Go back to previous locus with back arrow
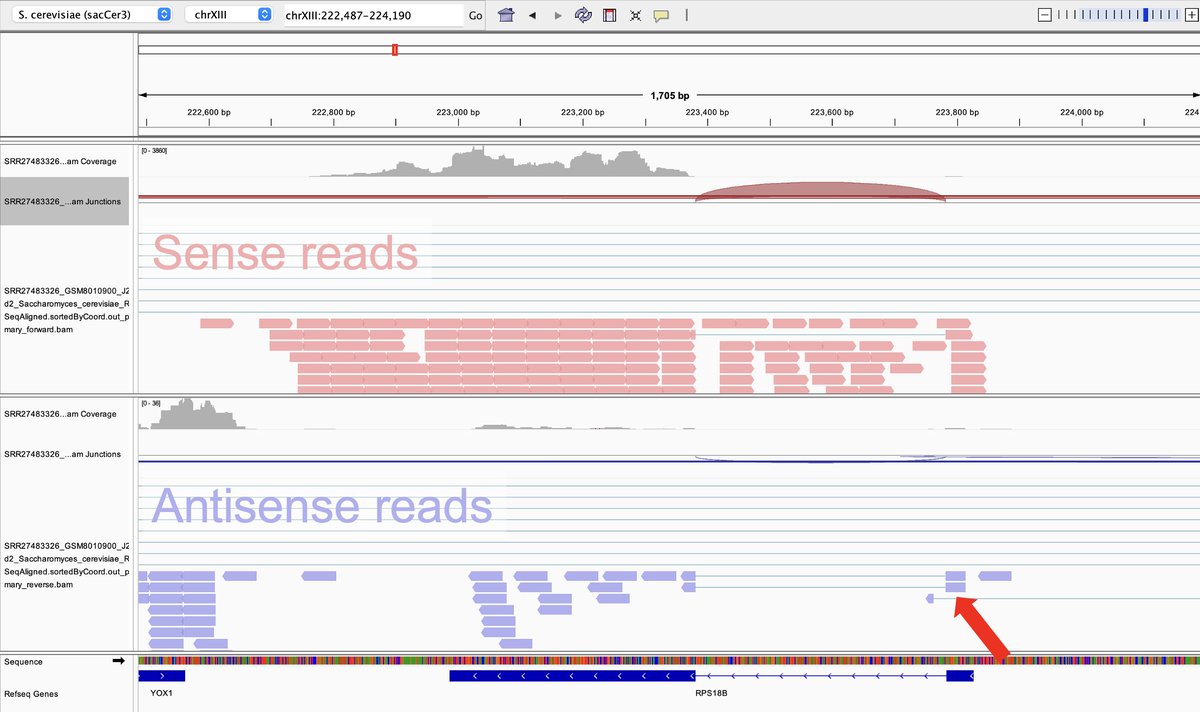The height and width of the screenshot is (712, 1200). coord(532,15)
